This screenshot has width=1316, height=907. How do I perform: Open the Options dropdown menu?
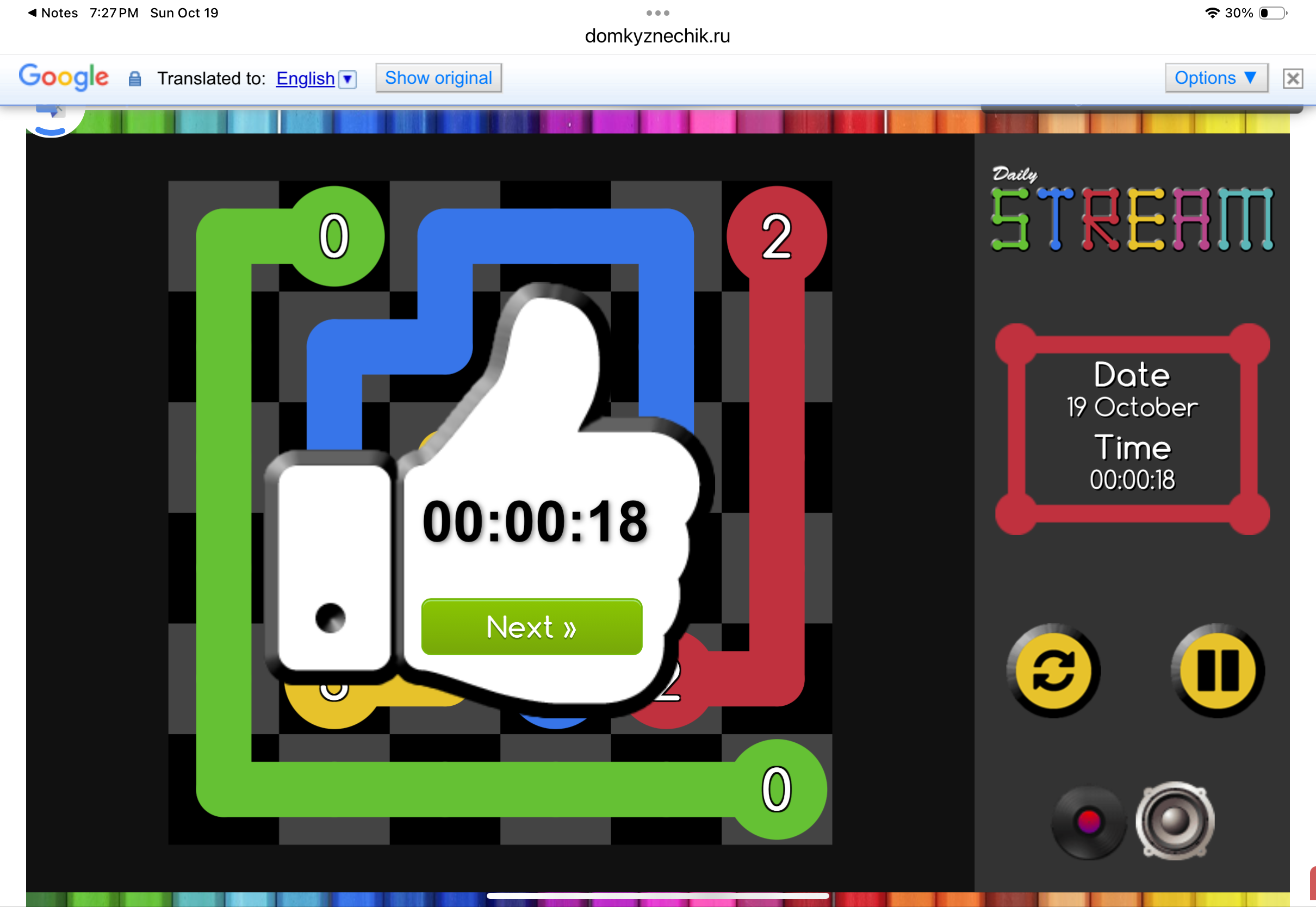click(1215, 78)
